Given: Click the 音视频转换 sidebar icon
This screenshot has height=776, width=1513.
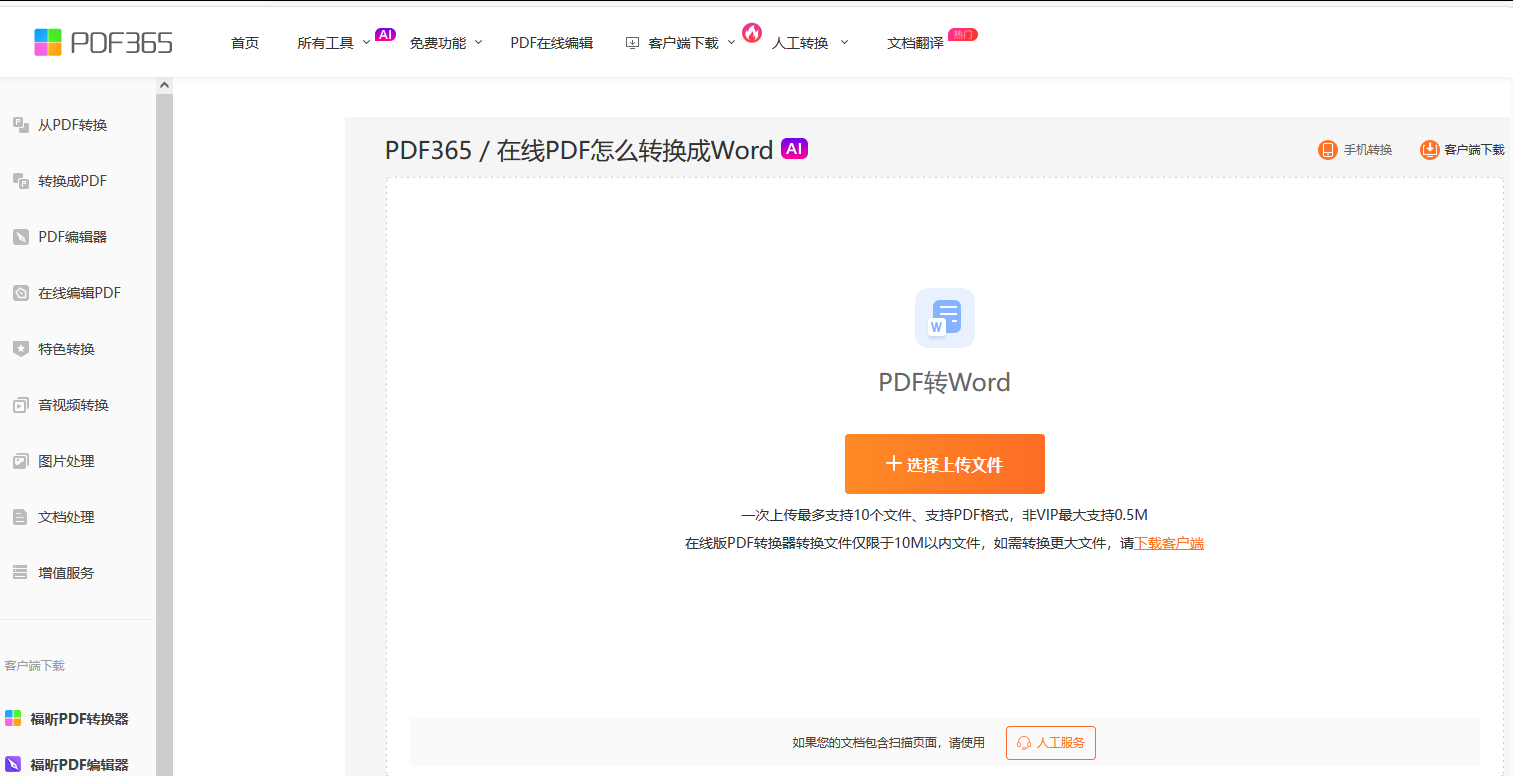Looking at the screenshot, I should (x=20, y=405).
